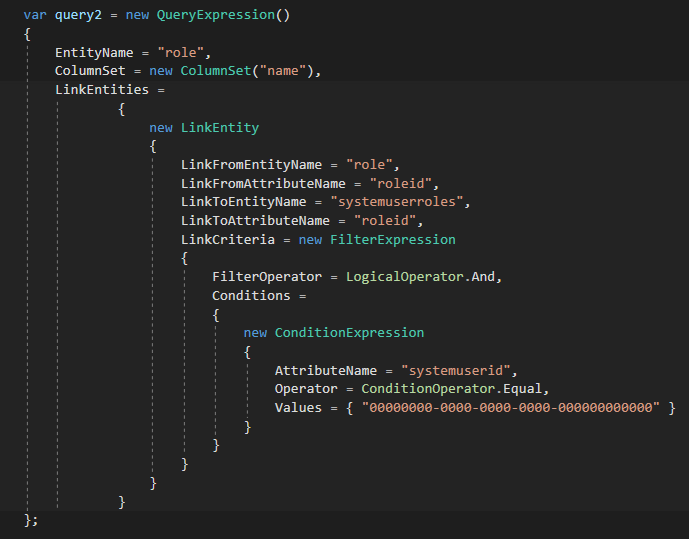Click the closing }; of the query
Screen dimensions: 689x539
pos(31,520)
